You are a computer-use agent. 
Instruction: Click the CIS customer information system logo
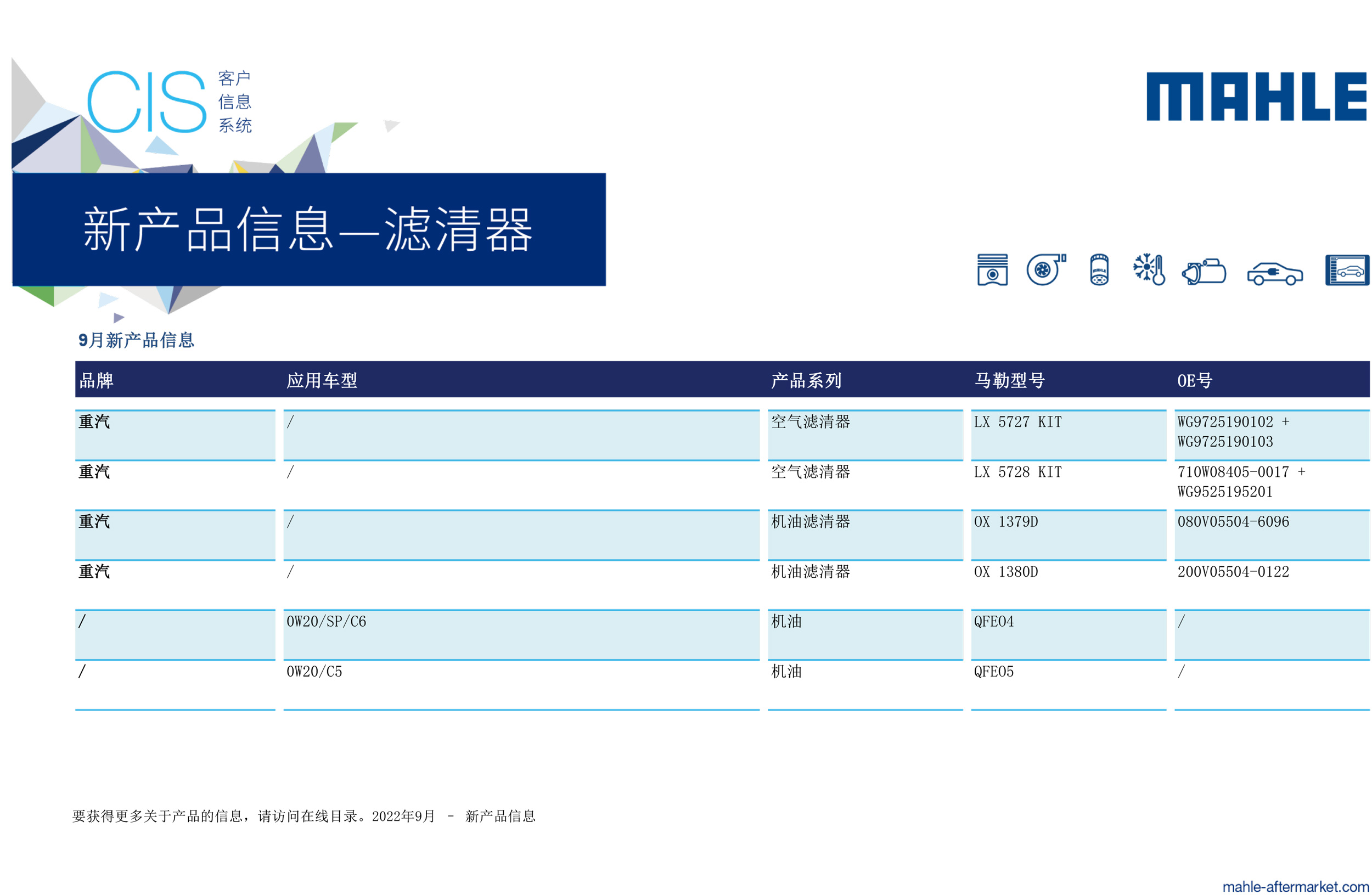(170, 102)
